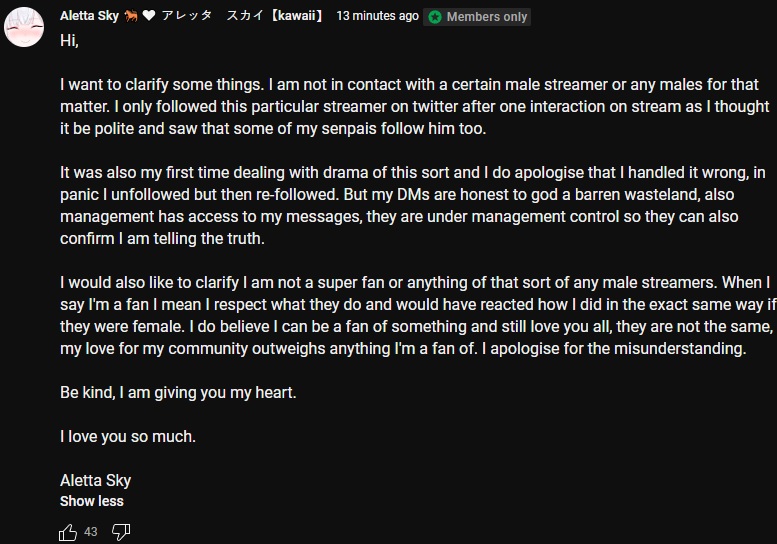Collapse the comment with Show less
The width and height of the screenshot is (777, 544).
pos(92,501)
